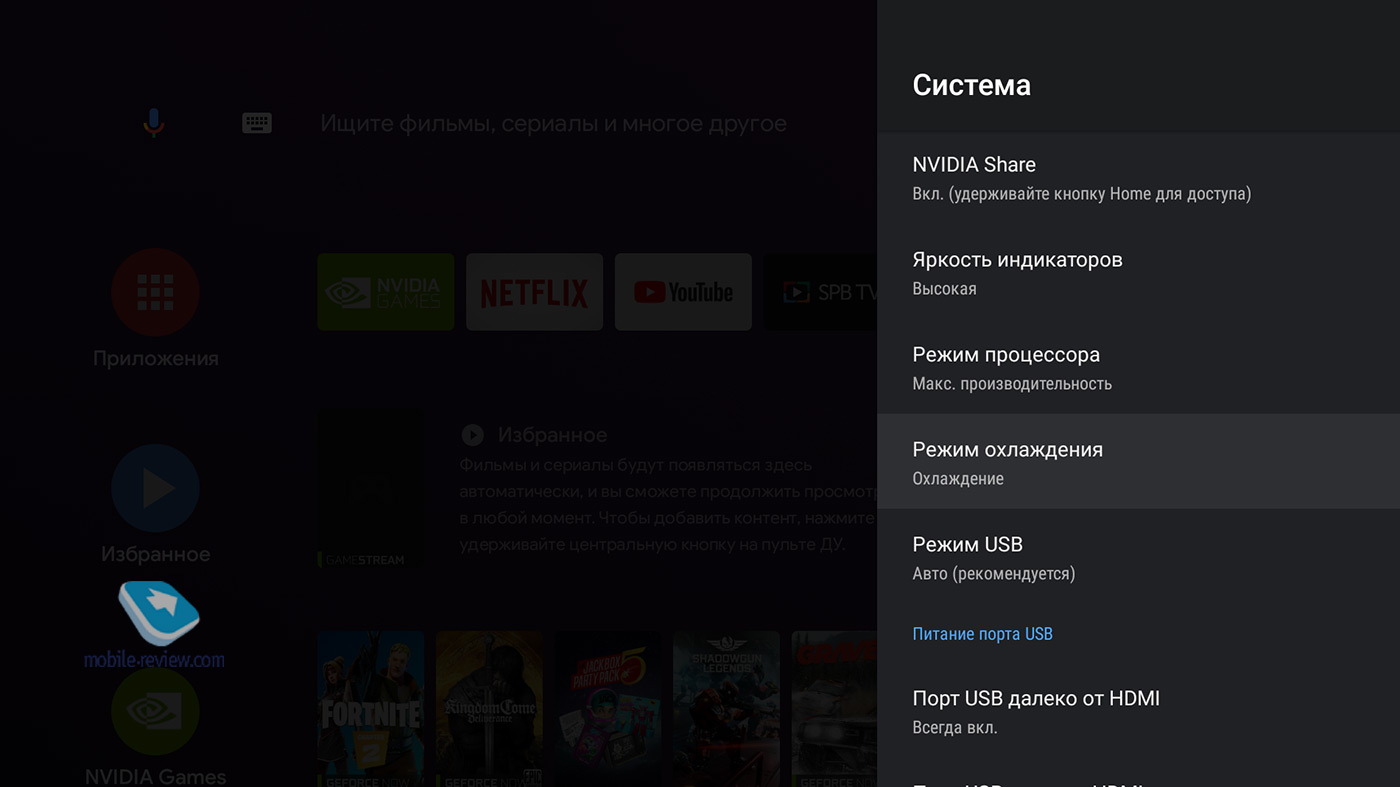
Task: Click the search field 'Ищите фильмы, сериалы'
Action: [553, 124]
